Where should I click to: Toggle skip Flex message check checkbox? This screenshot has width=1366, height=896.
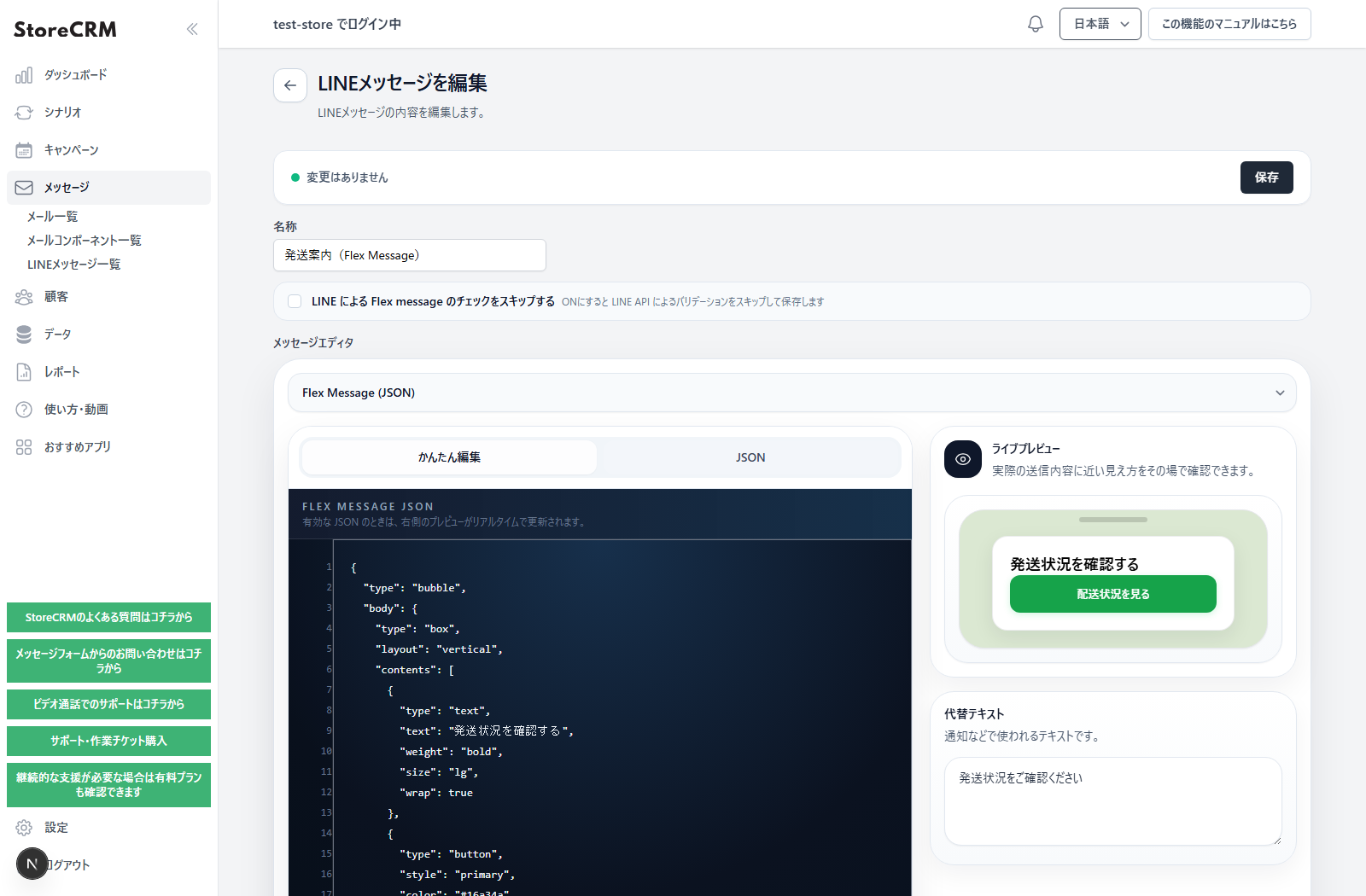point(295,301)
